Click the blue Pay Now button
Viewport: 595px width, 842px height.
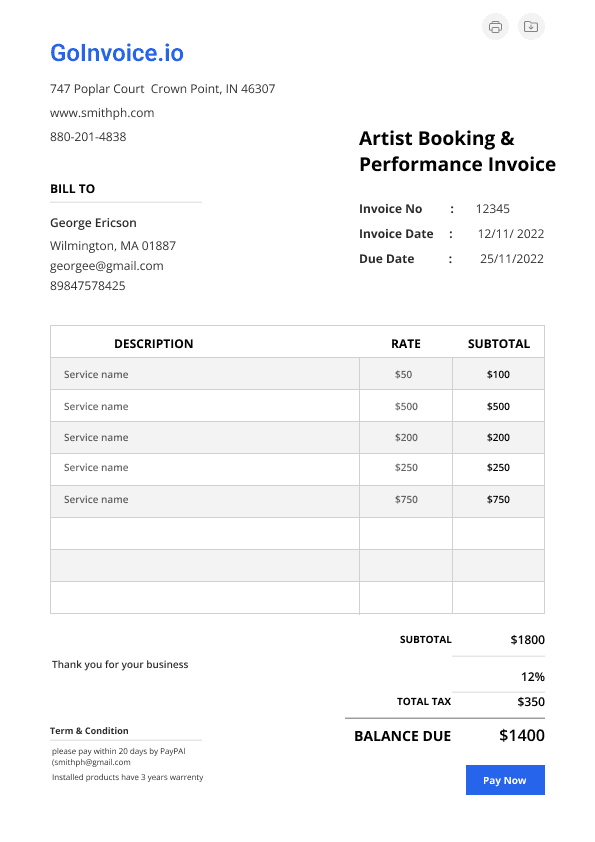click(x=505, y=780)
